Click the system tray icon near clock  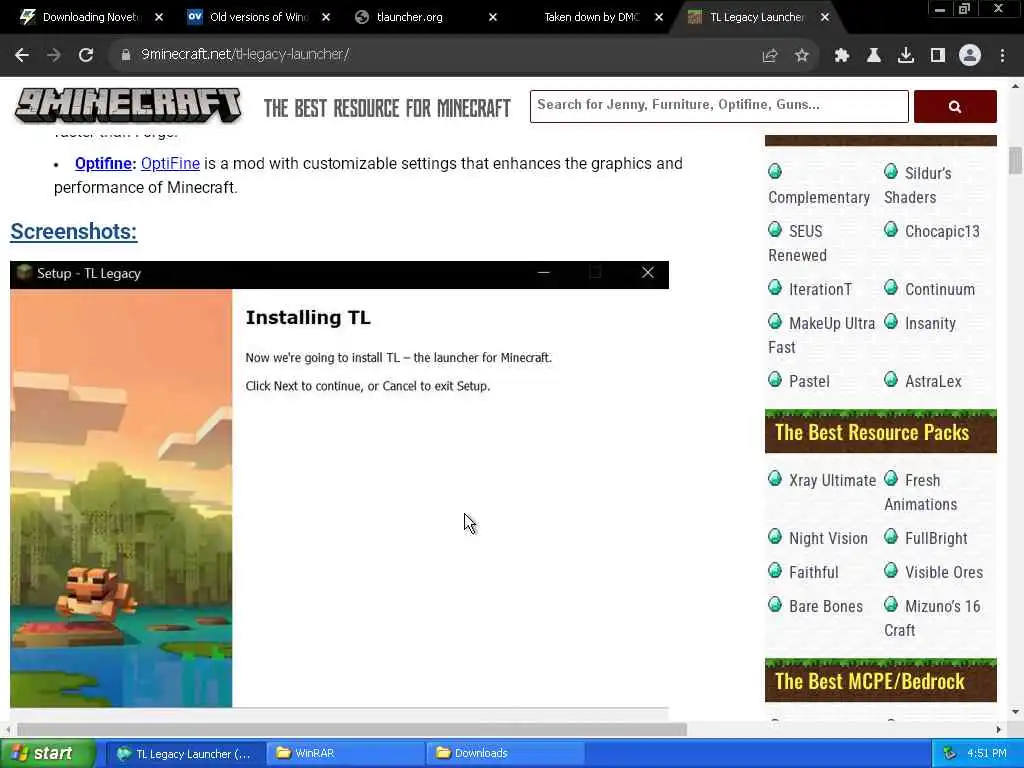coord(950,754)
